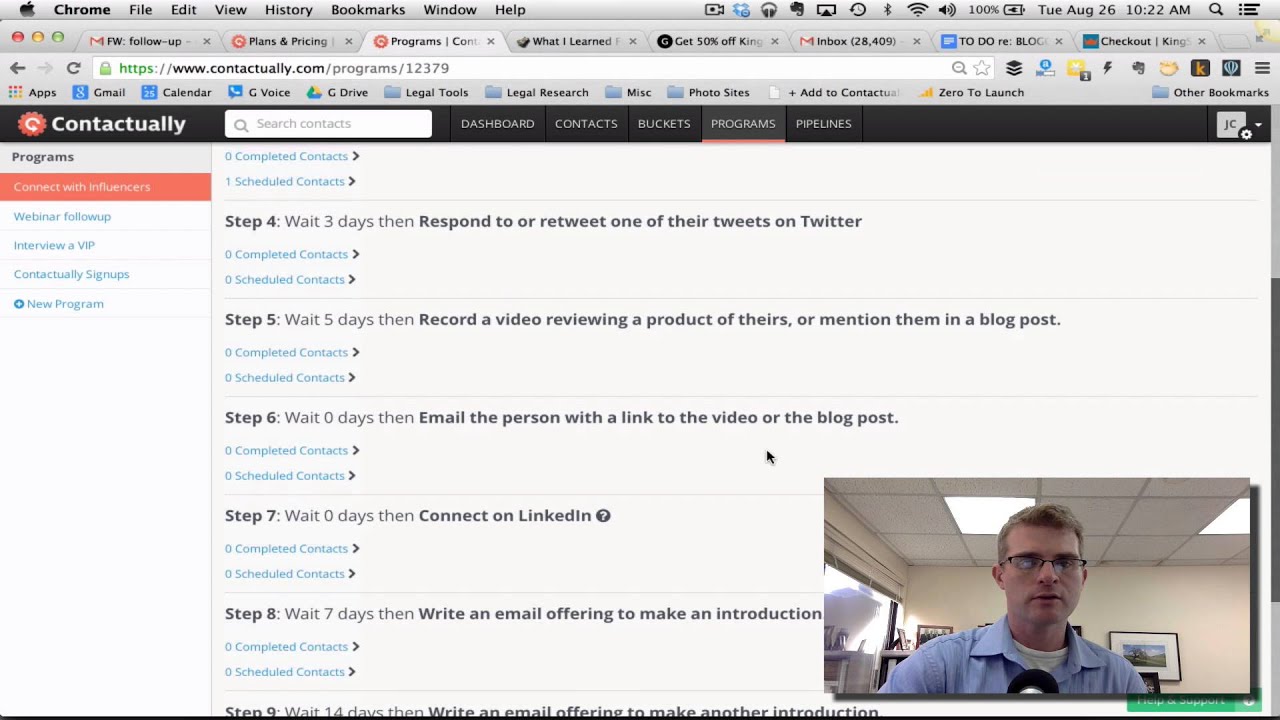
Task: Switch to the Buckets tab
Action: 664,124
